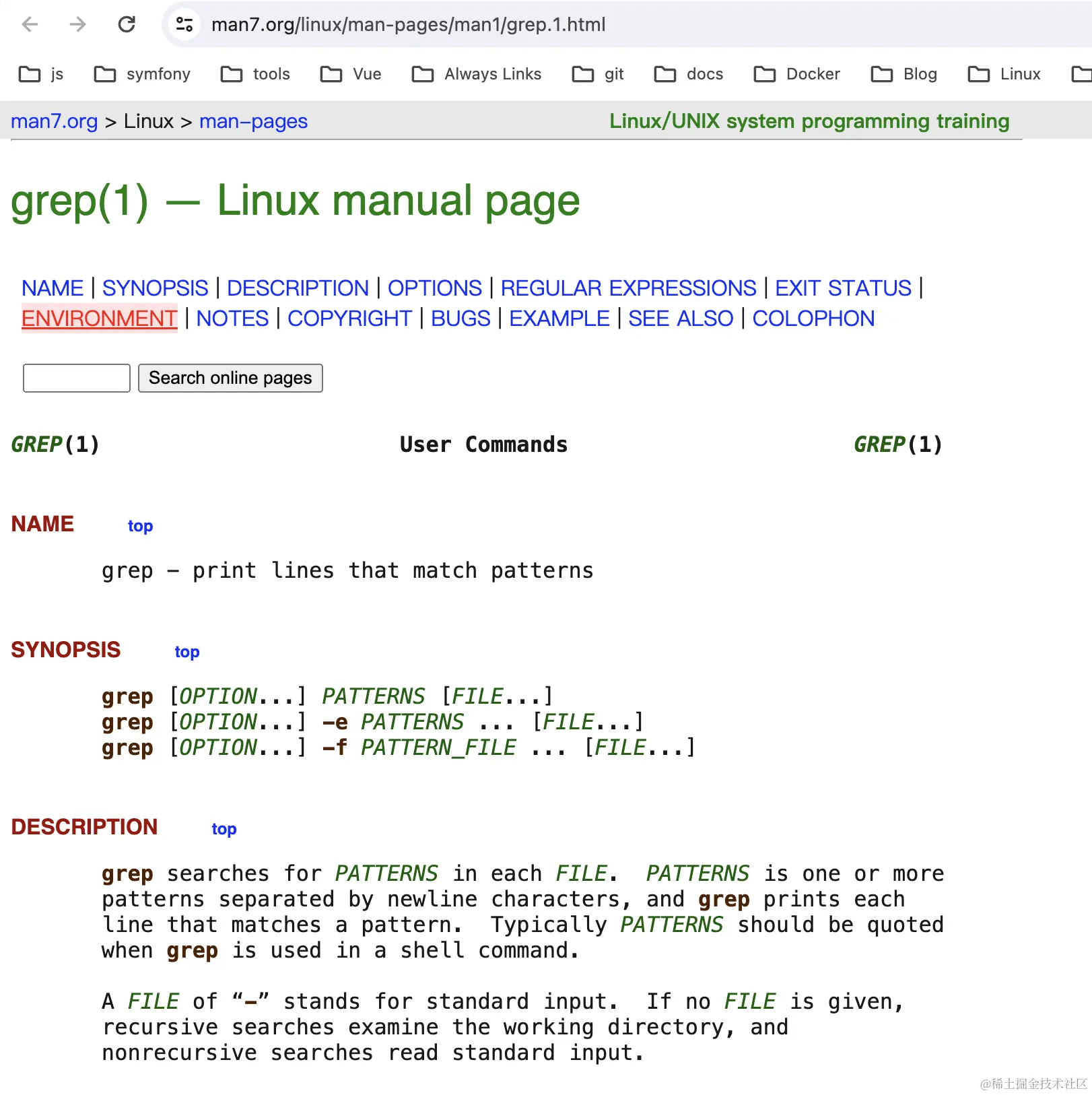Viewport: 1092px width, 1095px height.
Task: Click inside the search text field
Action: point(76,378)
